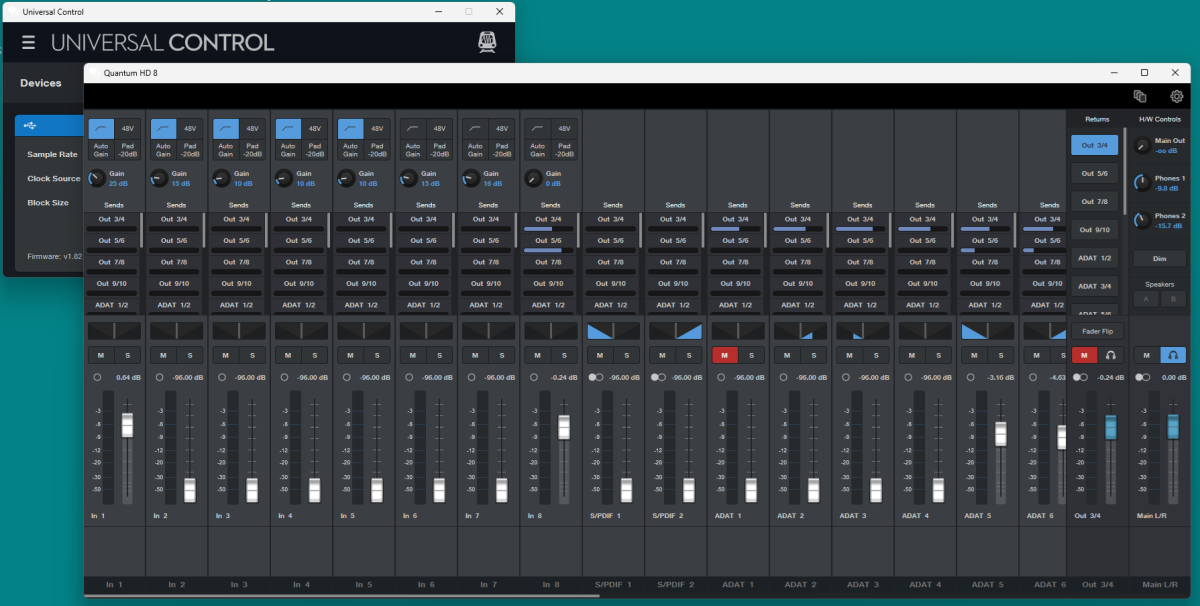This screenshot has height=606, width=1200.
Task: Solo the ADAT 3 channel
Action: [x=875, y=355]
